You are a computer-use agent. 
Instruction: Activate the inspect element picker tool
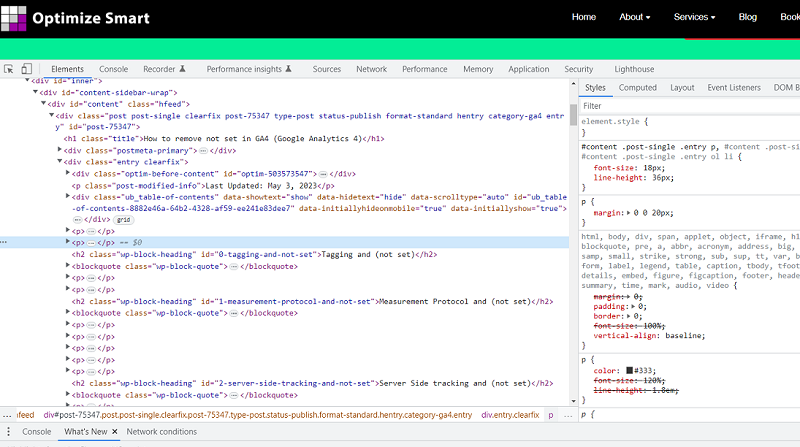[x=9, y=69]
